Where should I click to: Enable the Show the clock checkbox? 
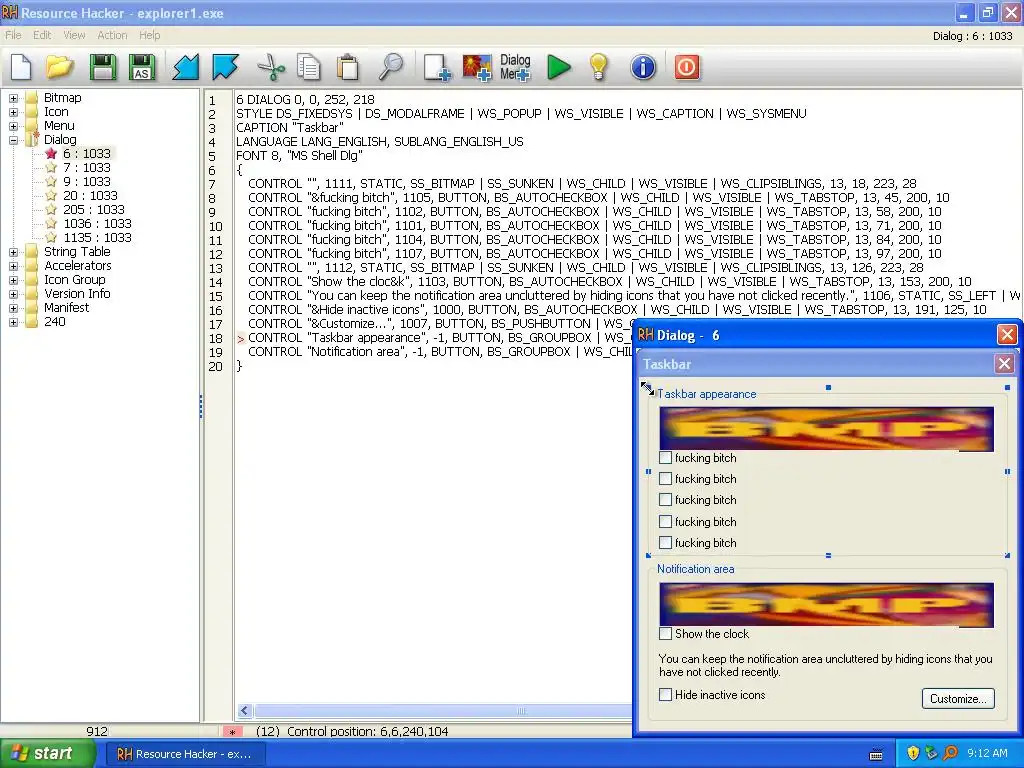(x=665, y=633)
